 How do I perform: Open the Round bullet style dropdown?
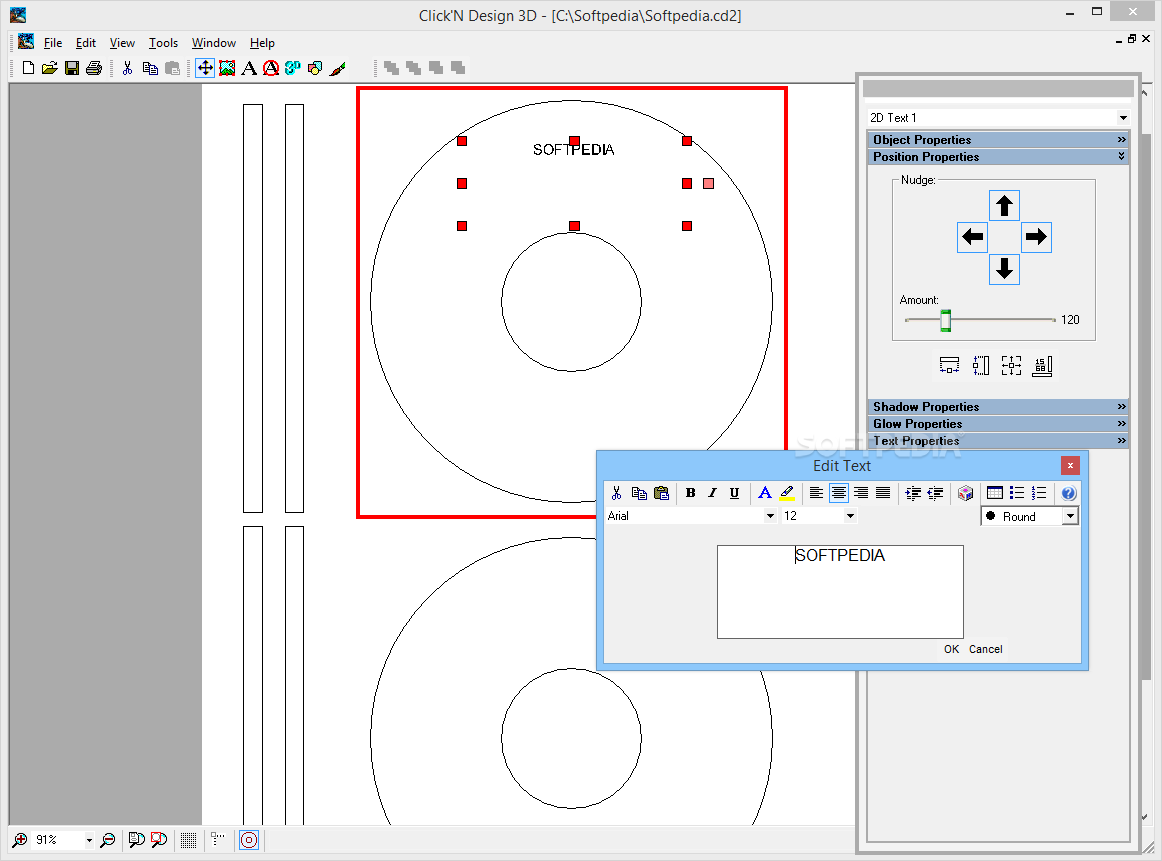1070,516
